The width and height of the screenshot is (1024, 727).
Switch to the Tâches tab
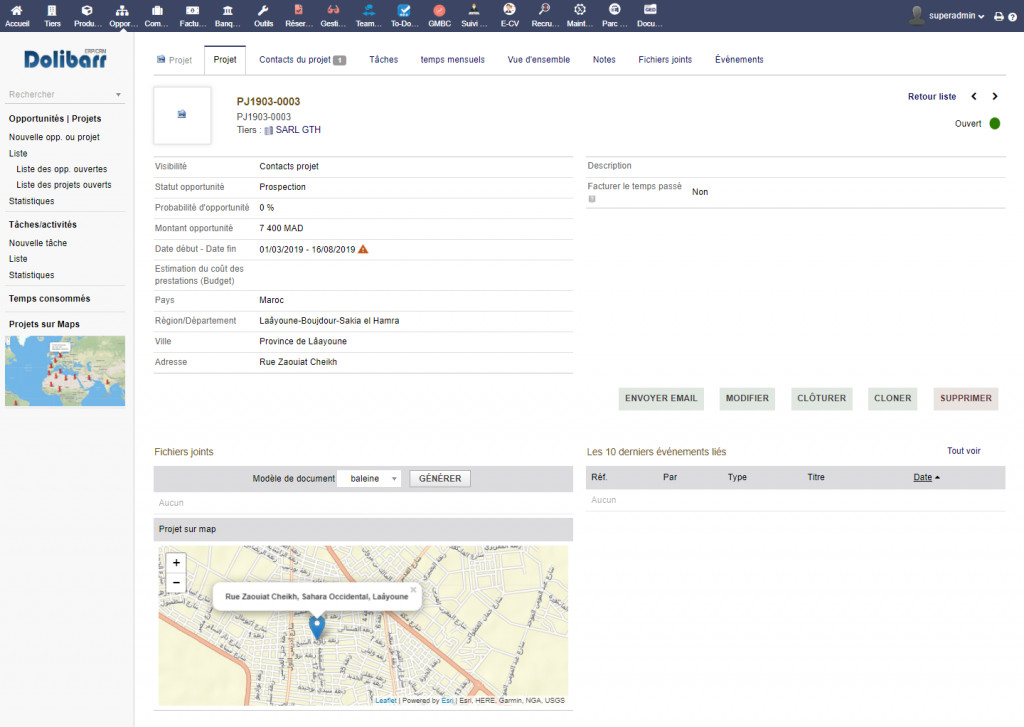tap(383, 60)
